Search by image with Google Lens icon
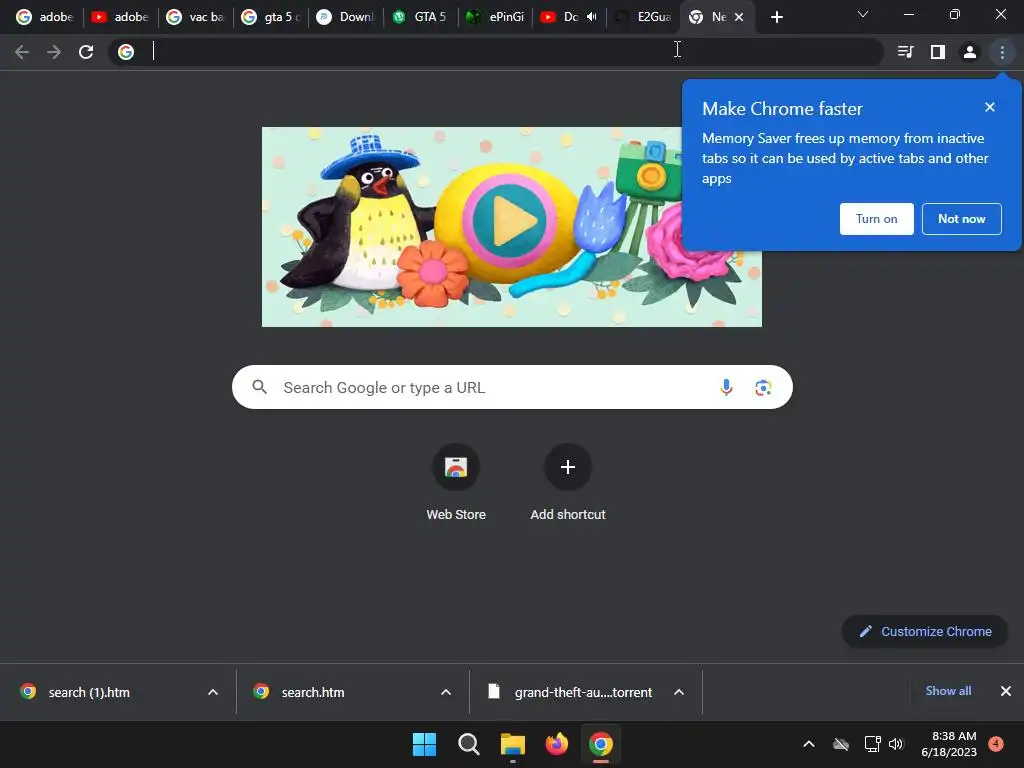Image resolution: width=1024 pixels, height=768 pixels. point(763,387)
